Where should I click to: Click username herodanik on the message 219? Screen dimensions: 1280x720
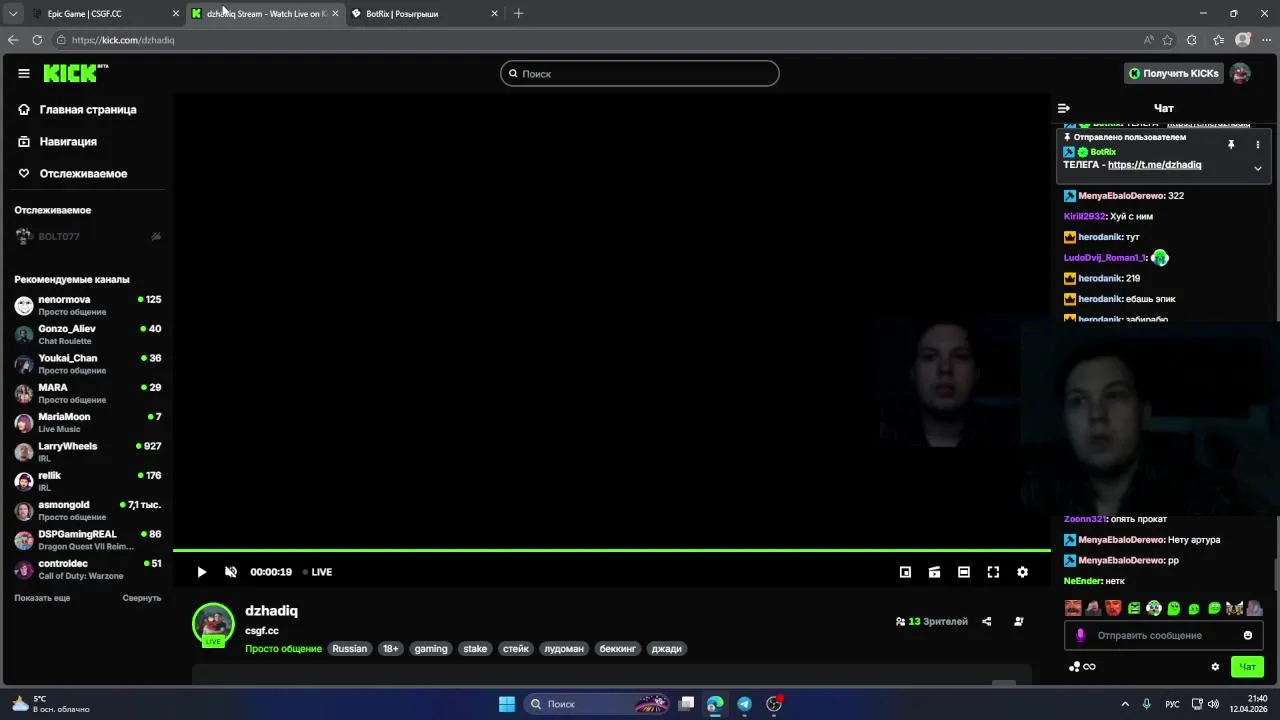1099,279
